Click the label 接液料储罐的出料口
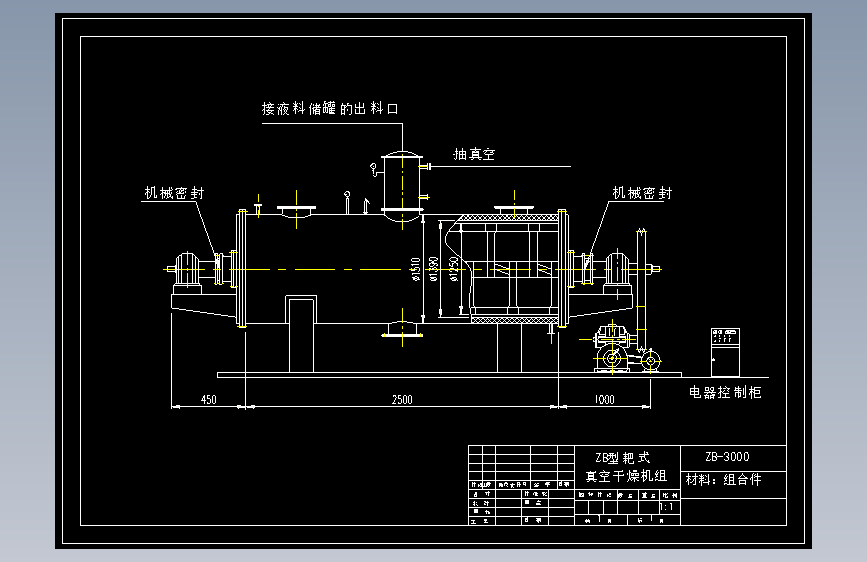 pyautogui.click(x=330, y=108)
